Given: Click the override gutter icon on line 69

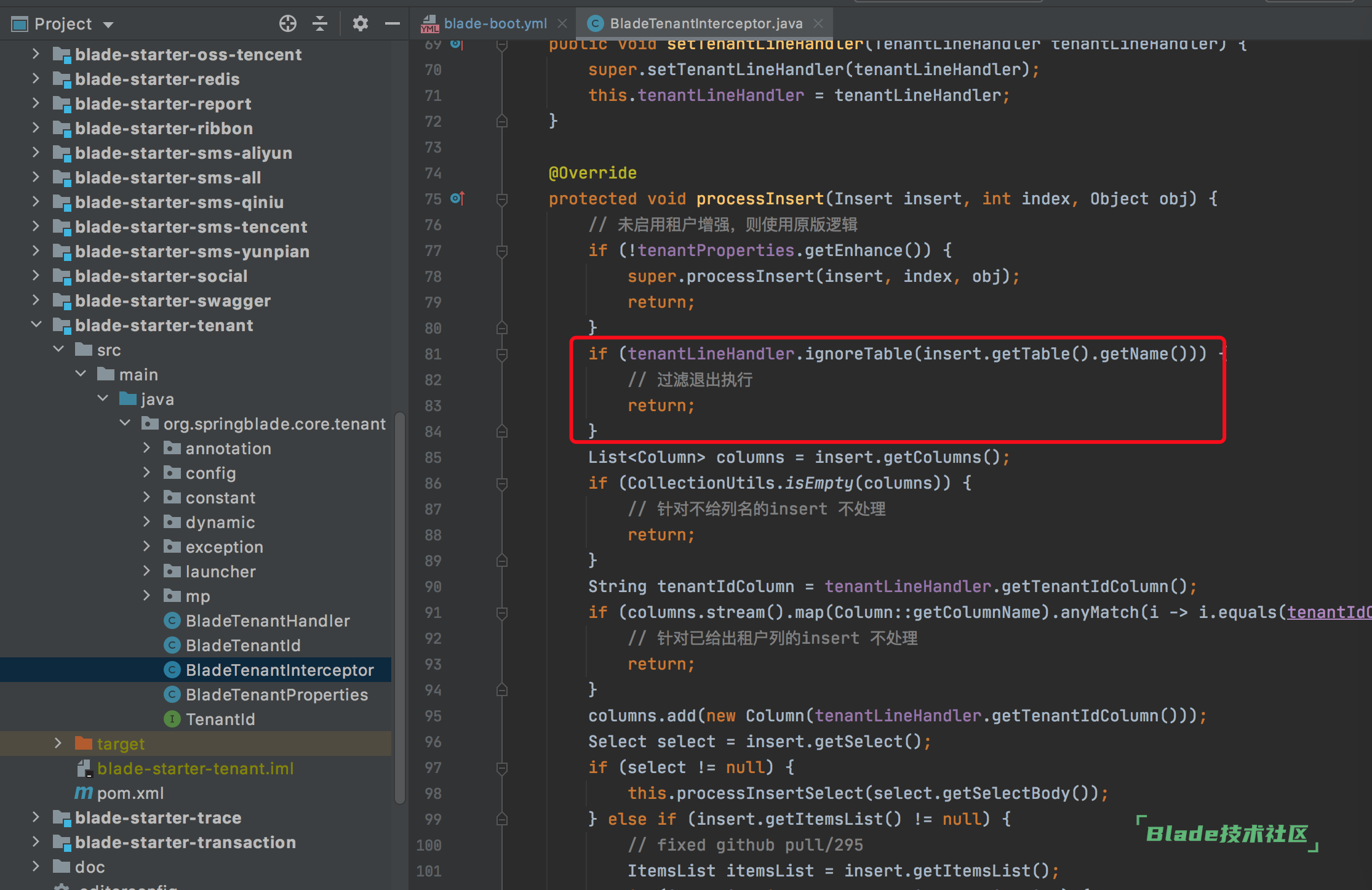Looking at the screenshot, I should point(456,44).
